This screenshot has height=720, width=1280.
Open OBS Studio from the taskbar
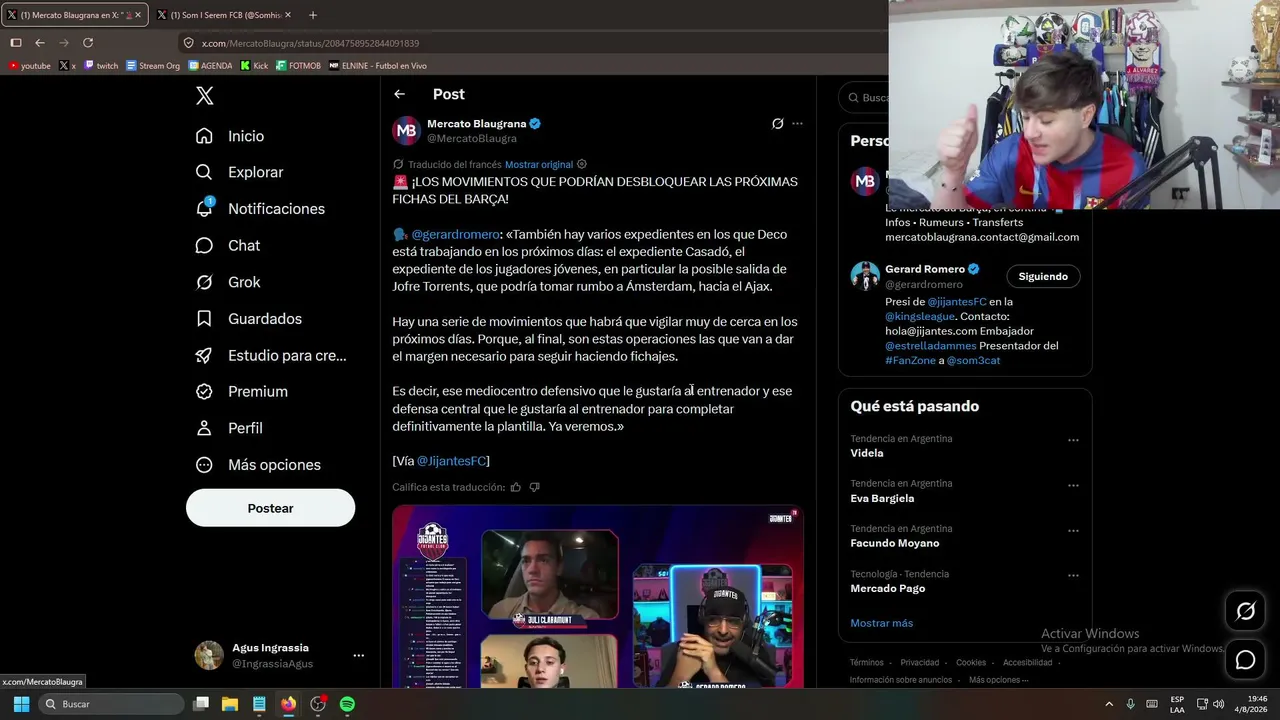tap(318, 704)
